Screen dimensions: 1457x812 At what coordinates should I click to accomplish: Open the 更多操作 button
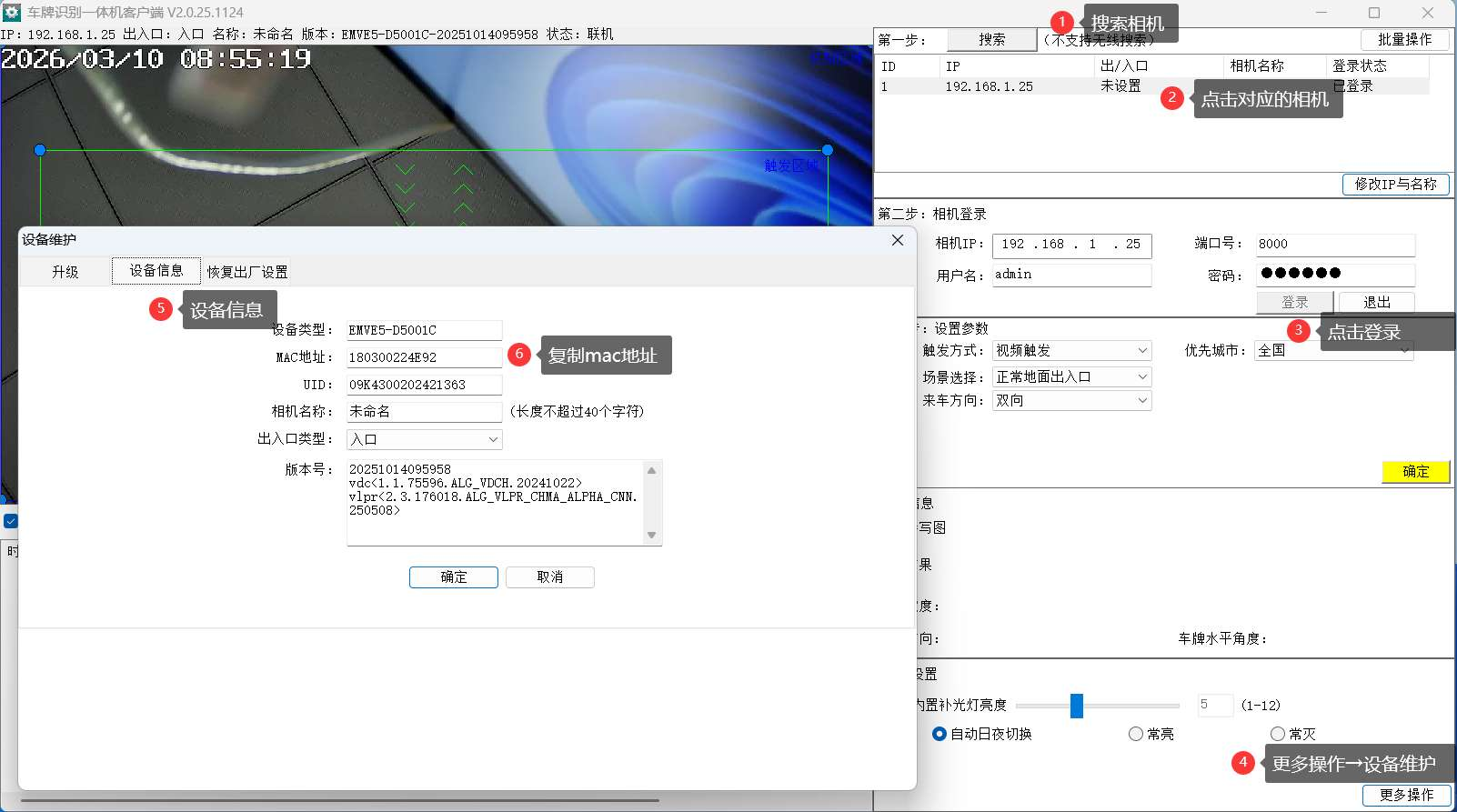point(1406,795)
